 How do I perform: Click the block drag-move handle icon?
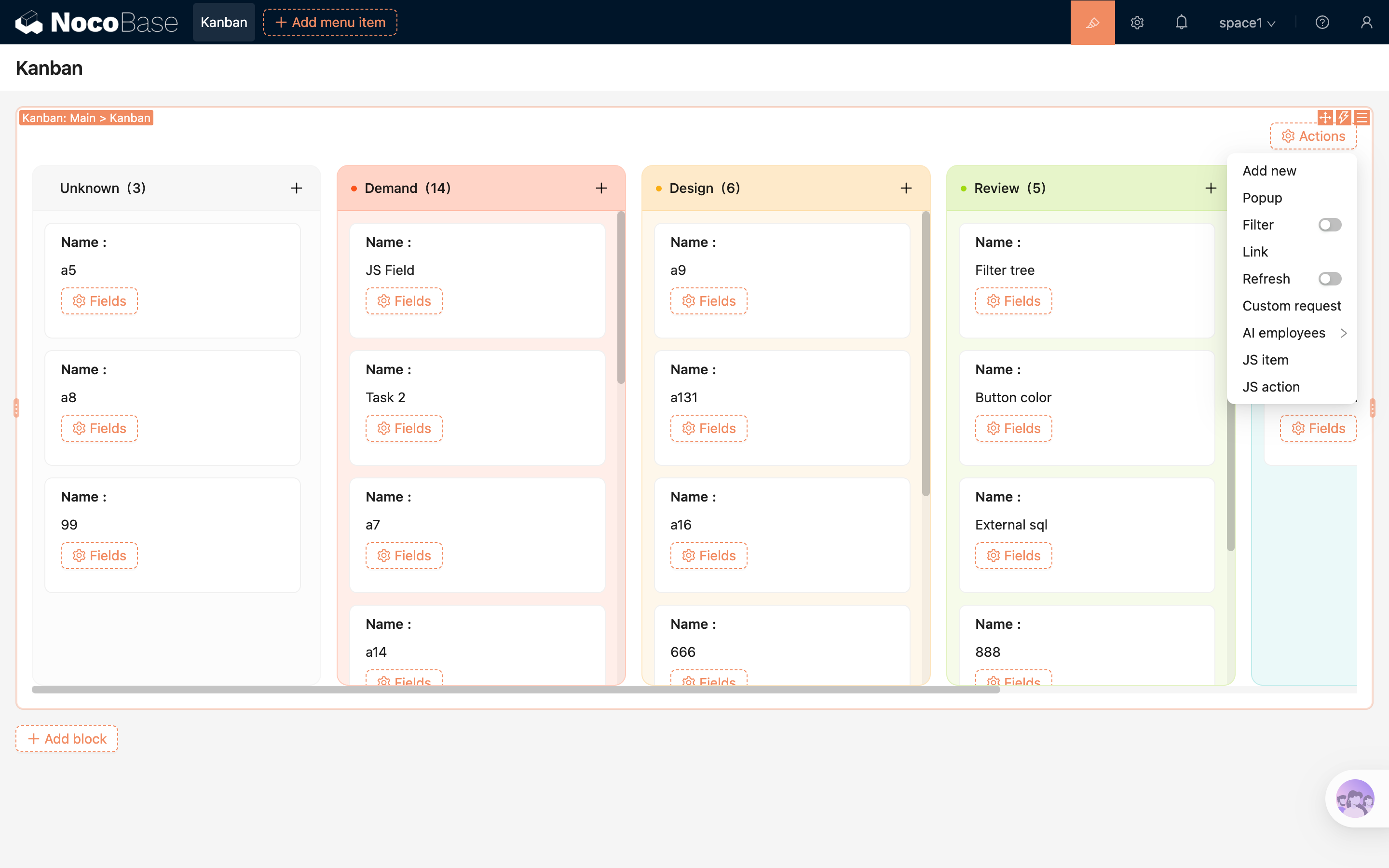click(x=1325, y=118)
